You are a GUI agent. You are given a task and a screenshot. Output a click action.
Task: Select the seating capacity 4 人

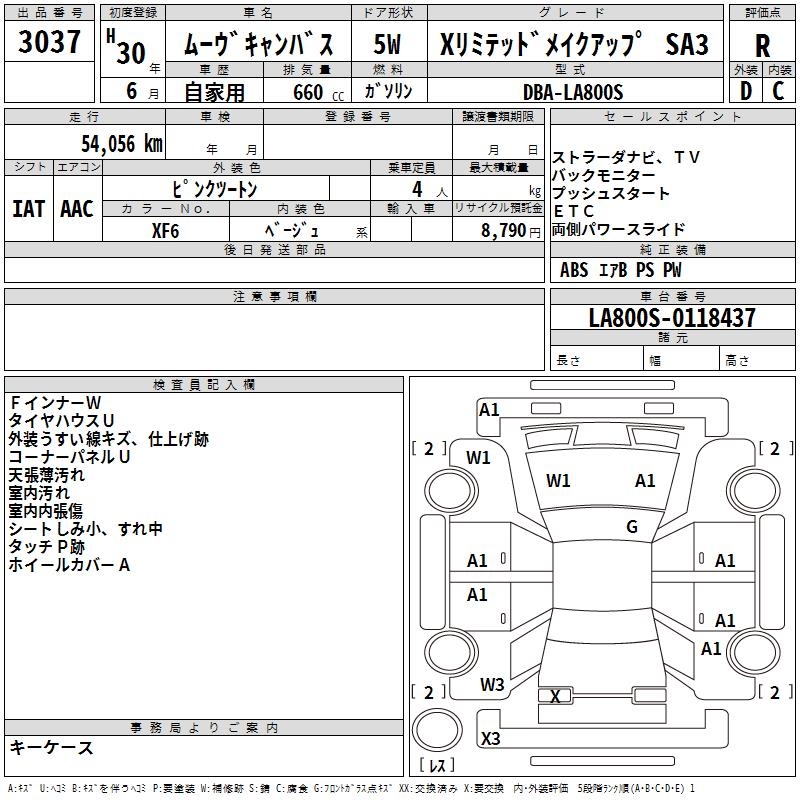[x=429, y=190]
